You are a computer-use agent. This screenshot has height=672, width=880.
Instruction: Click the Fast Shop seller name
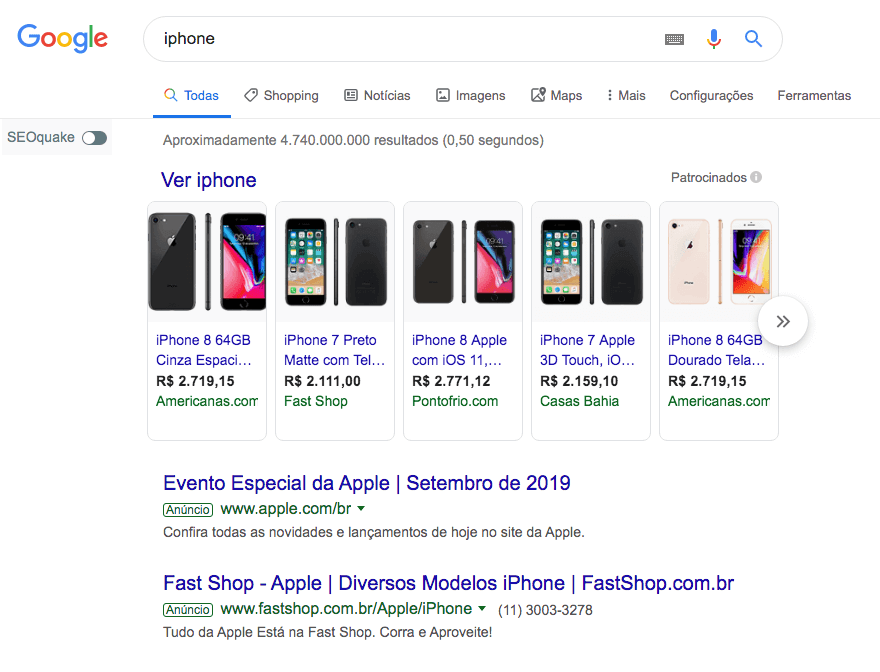(x=315, y=401)
